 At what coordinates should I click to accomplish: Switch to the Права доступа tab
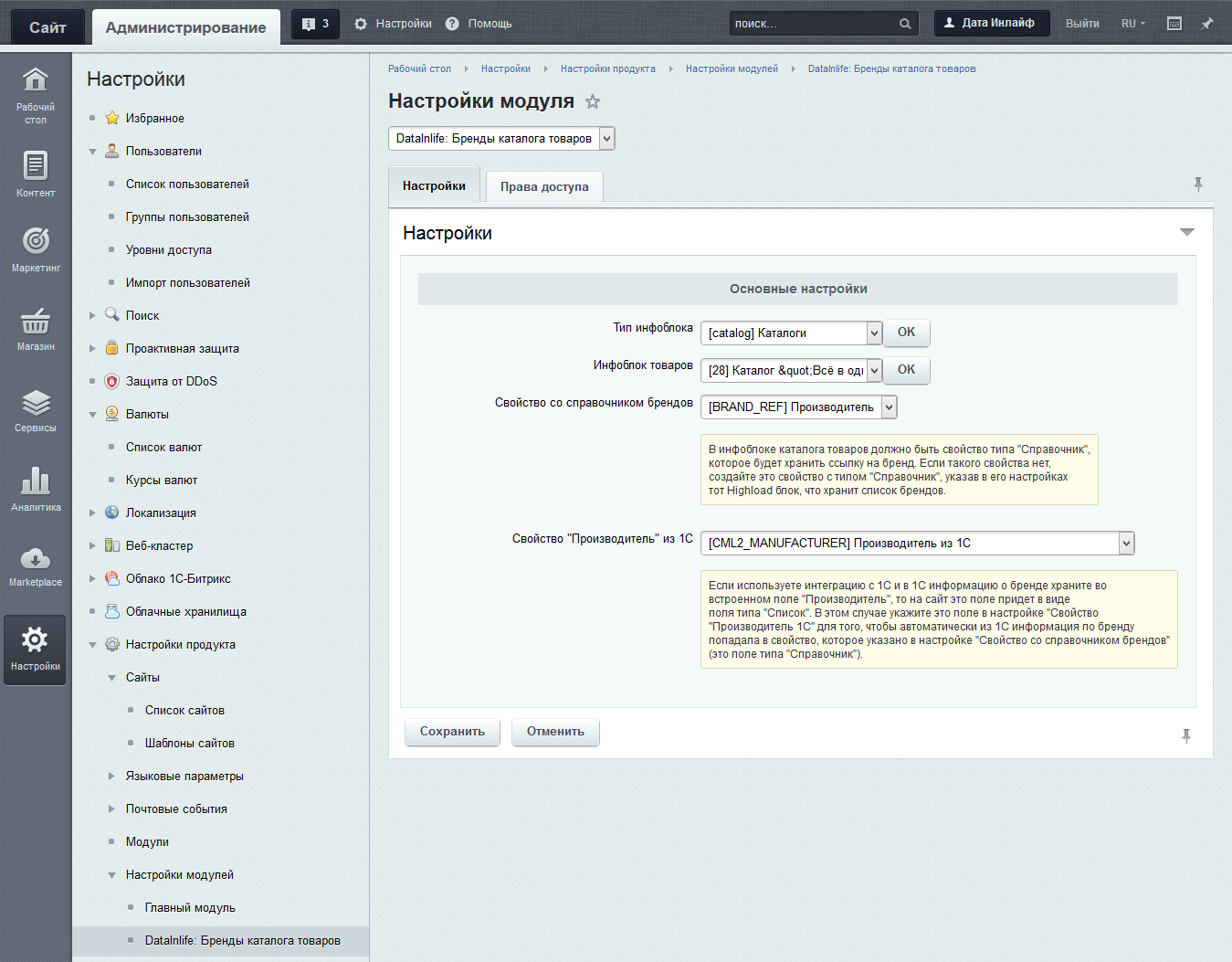click(x=544, y=187)
